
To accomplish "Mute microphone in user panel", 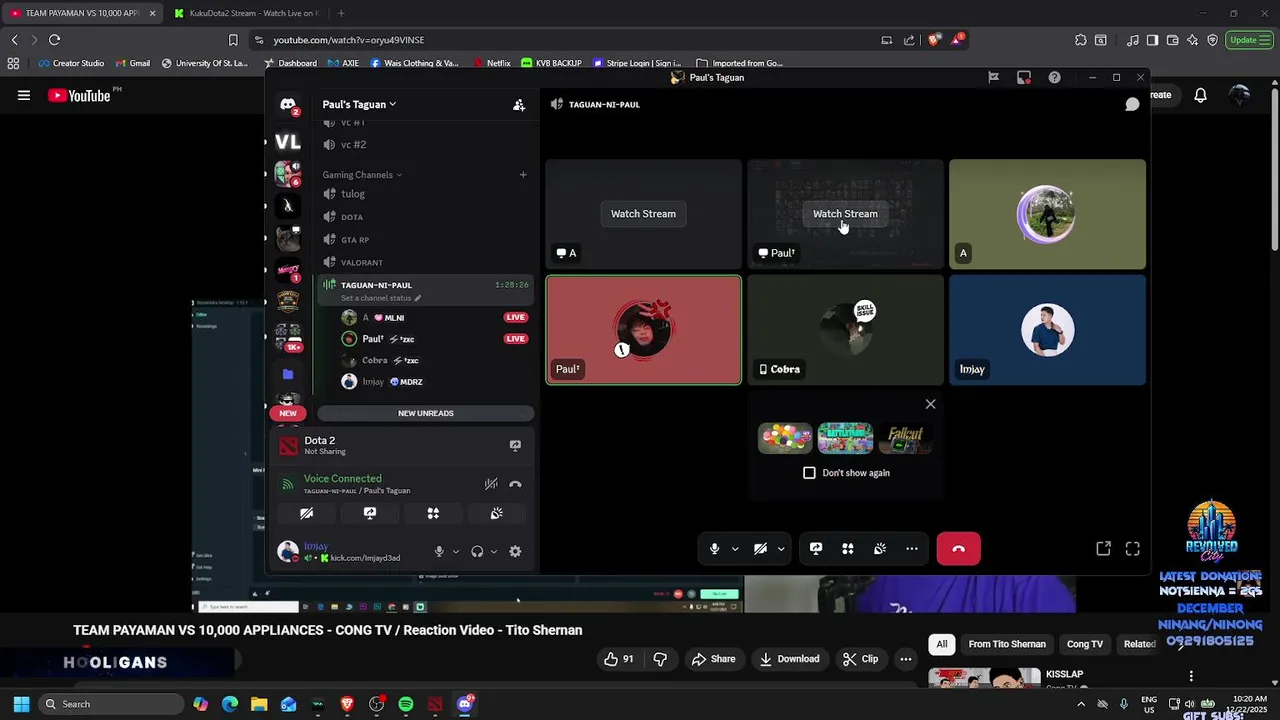I will (439, 551).
